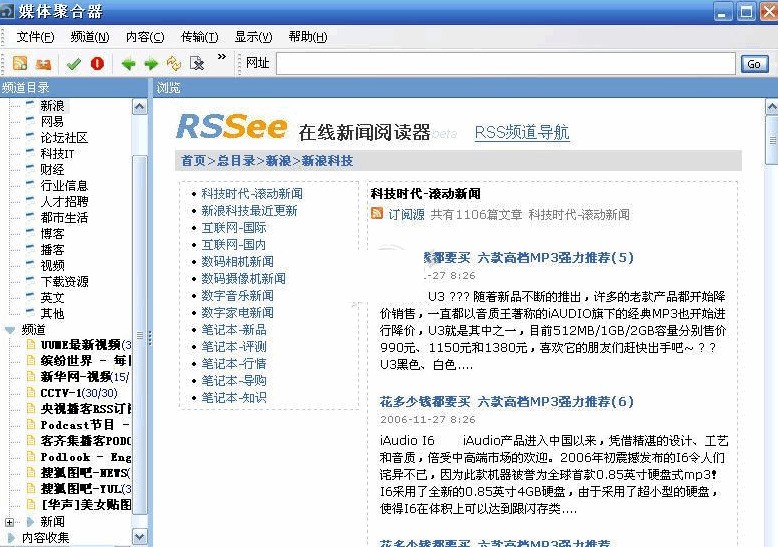The image size is (778, 547).
Task: Select 财经 in the channel directory
Action: pos(52,170)
